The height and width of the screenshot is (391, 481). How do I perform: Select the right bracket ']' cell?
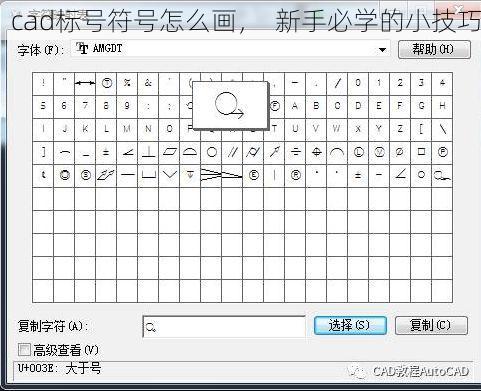point(43,152)
